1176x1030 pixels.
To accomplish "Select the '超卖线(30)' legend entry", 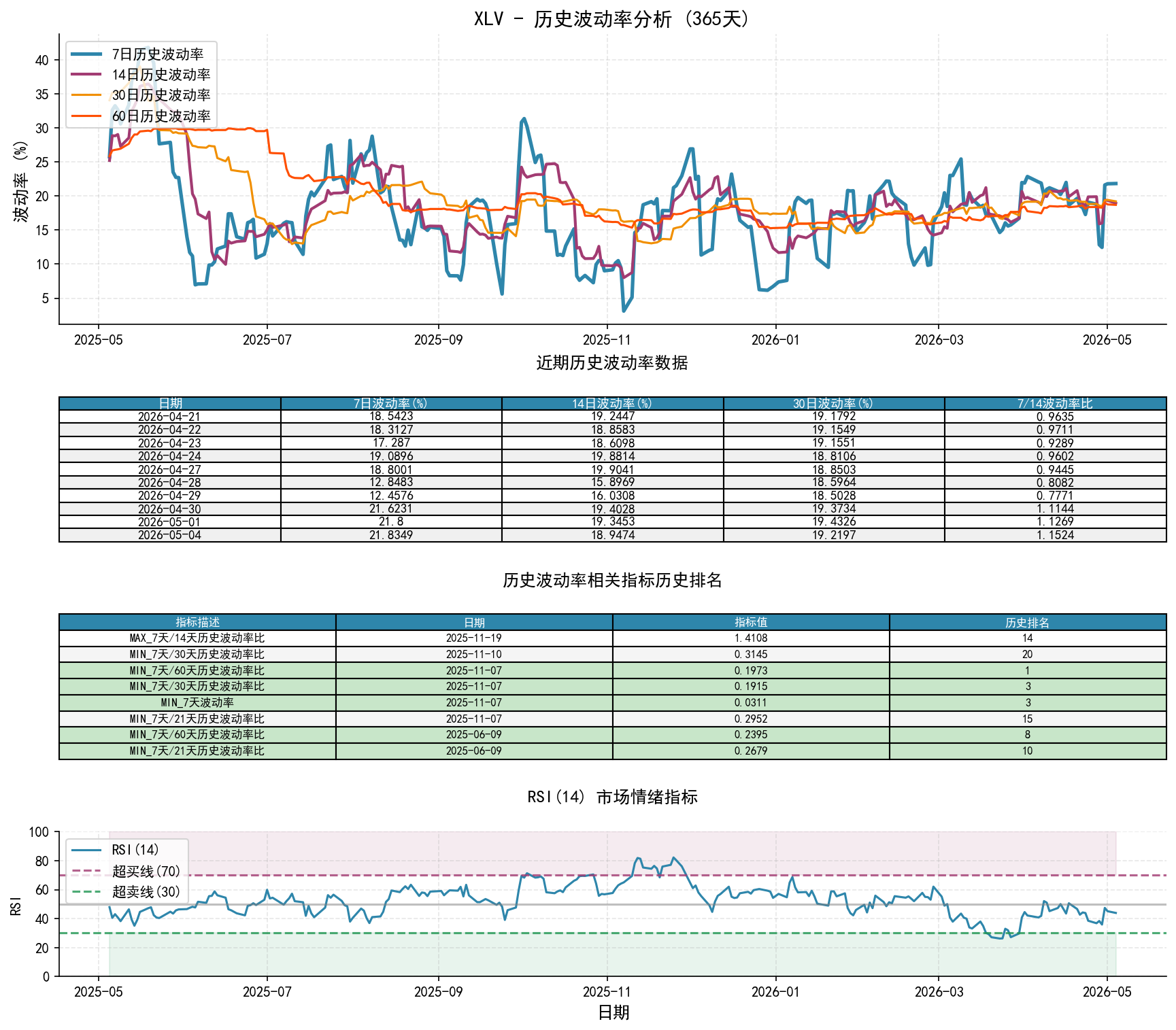I will click(127, 892).
